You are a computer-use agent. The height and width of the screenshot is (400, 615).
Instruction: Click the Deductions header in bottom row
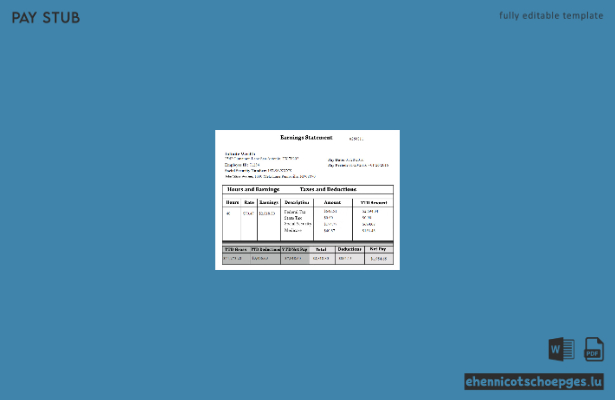350,249
